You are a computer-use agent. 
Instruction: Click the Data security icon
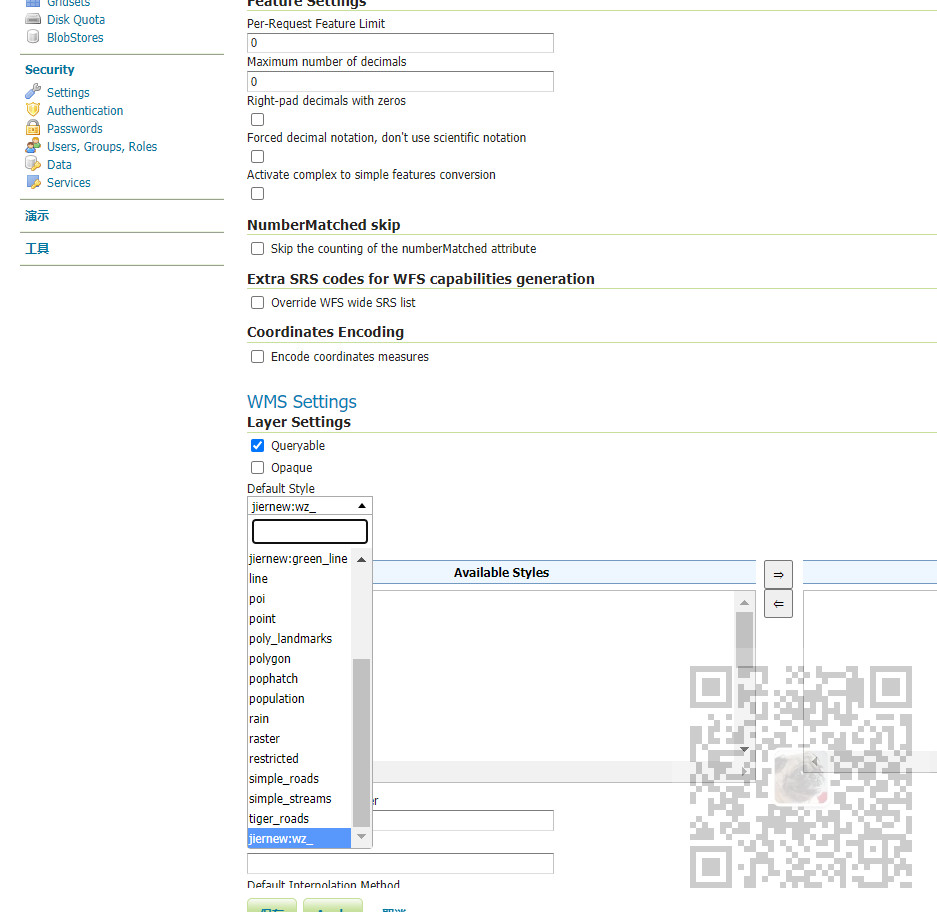tap(33, 164)
